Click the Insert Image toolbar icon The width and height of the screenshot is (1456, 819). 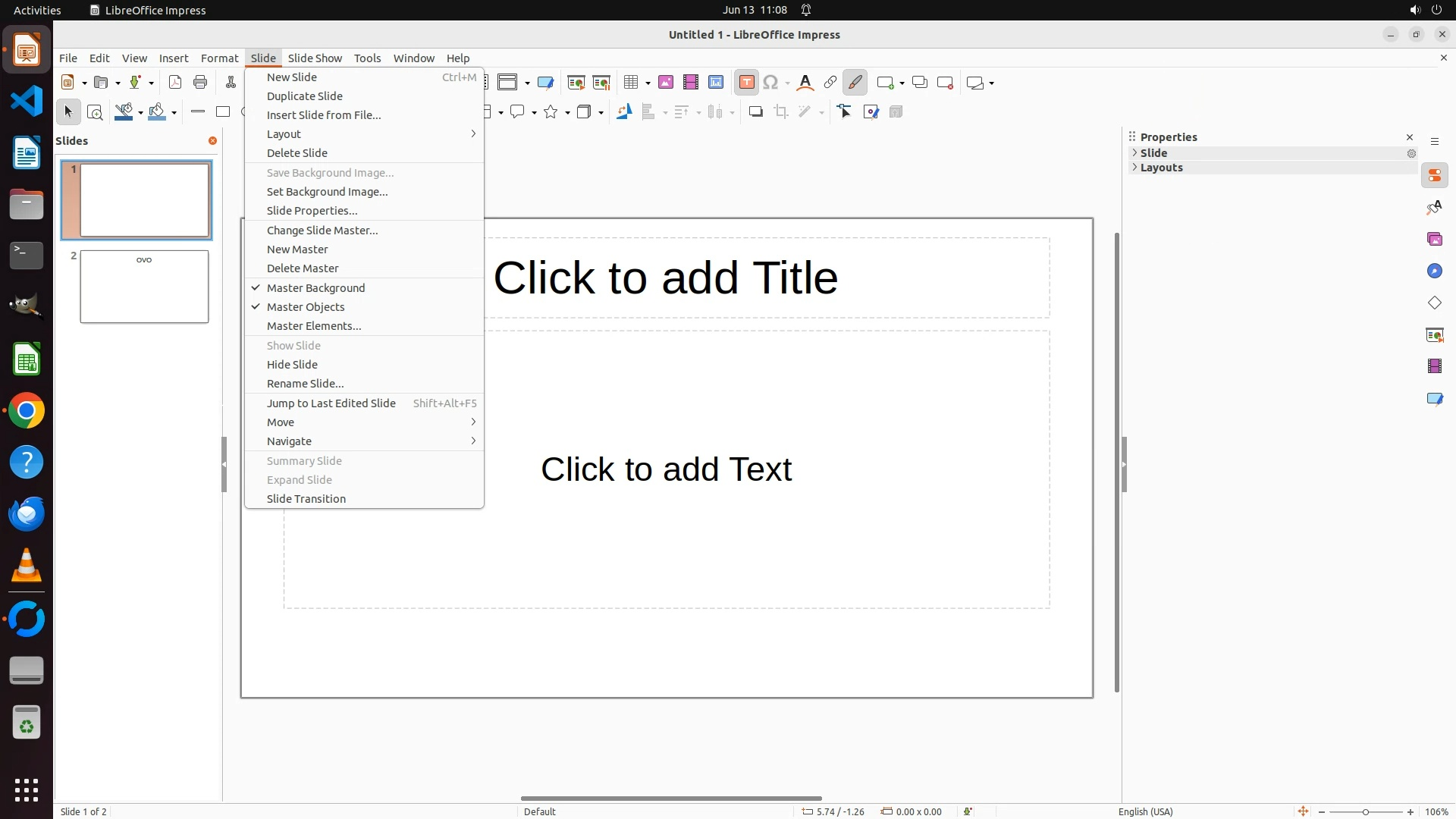pos(666,83)
